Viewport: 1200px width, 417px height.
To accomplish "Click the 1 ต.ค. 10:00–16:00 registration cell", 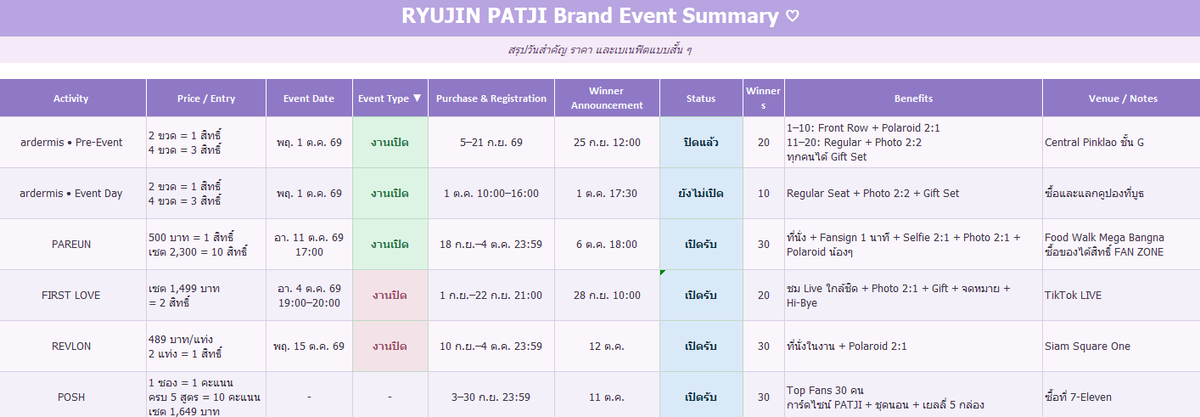I will (x=491, y=193).
